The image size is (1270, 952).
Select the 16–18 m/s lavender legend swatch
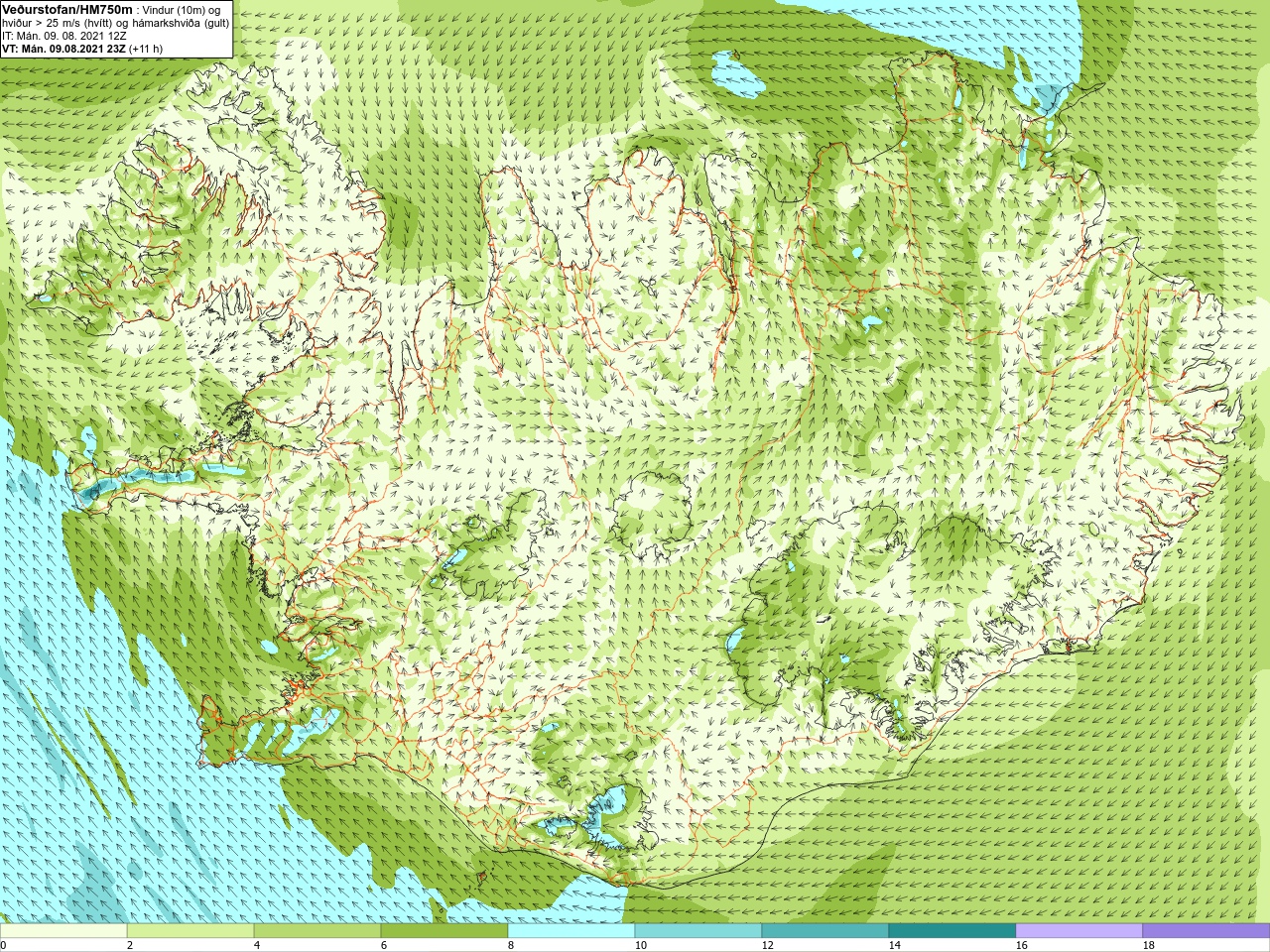tap(1079, 931)
